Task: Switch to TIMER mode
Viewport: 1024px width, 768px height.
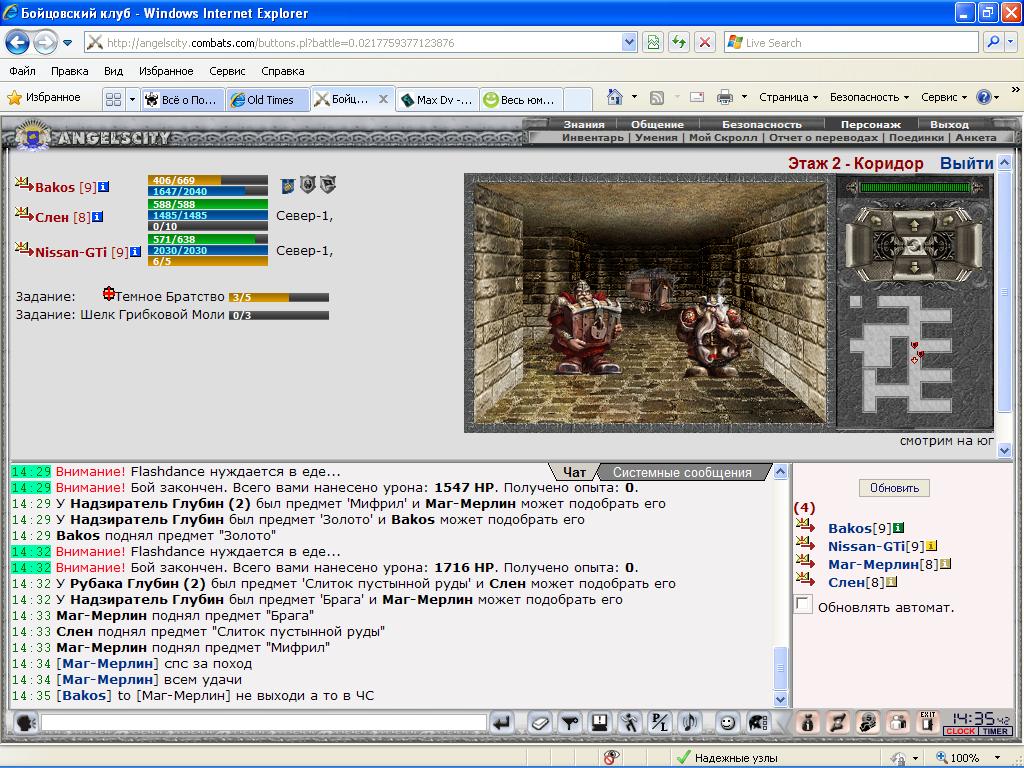Action: [995, 731]
